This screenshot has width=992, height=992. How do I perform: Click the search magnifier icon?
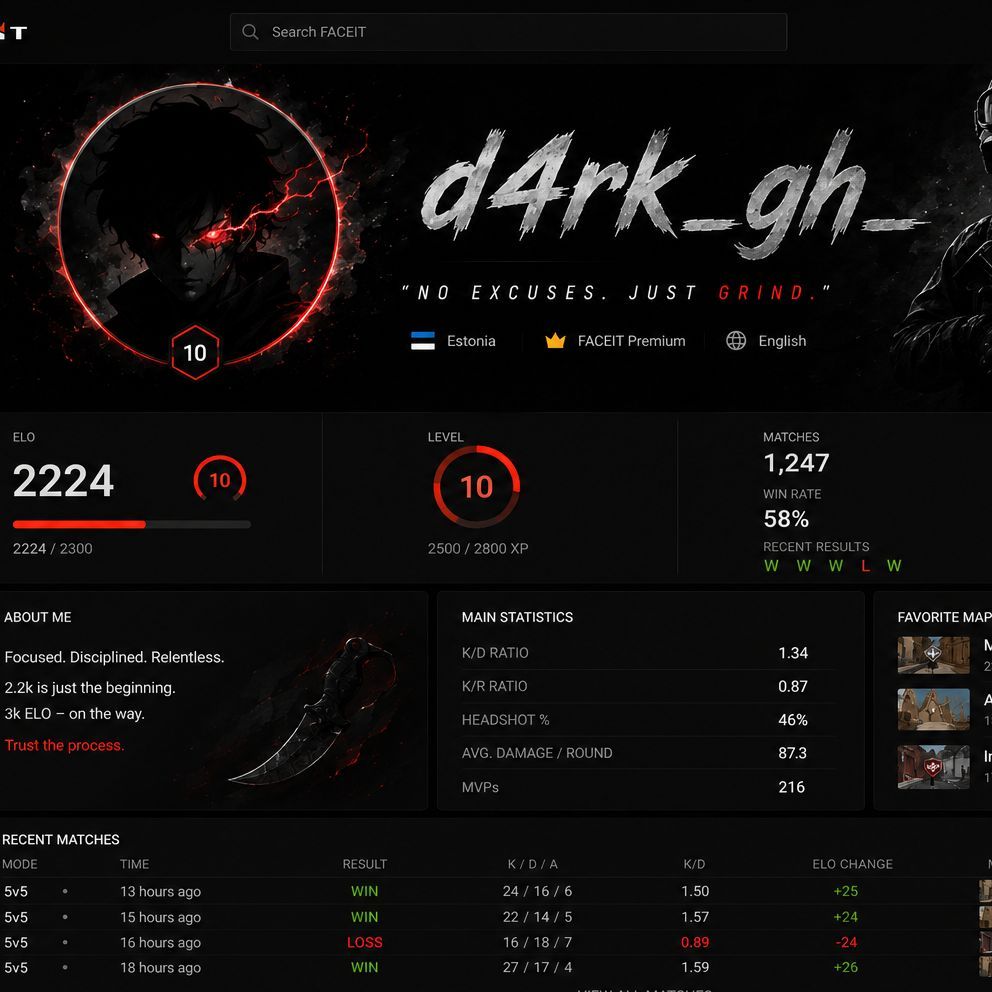250,32
